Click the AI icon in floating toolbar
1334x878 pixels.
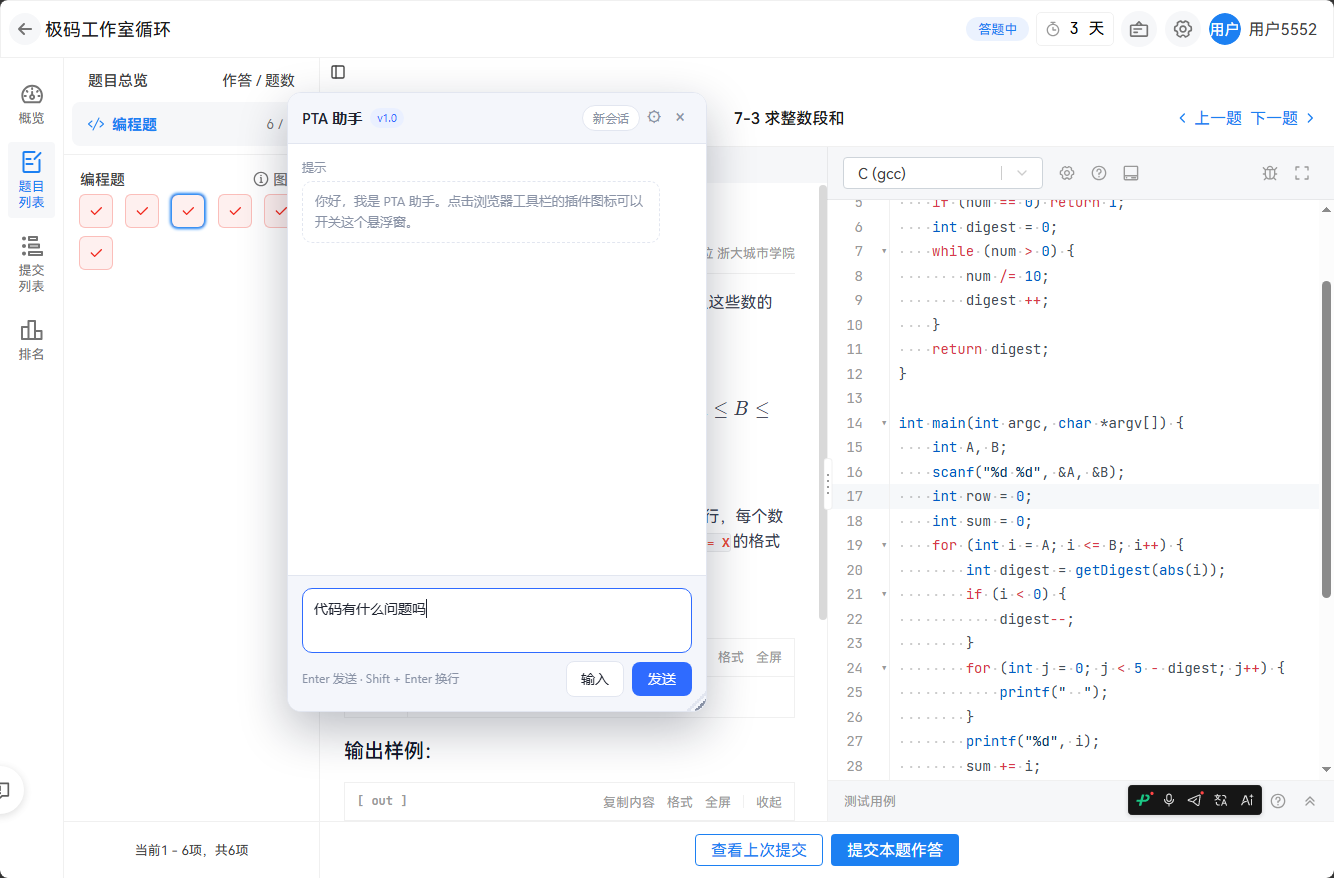click(1247, 800)
